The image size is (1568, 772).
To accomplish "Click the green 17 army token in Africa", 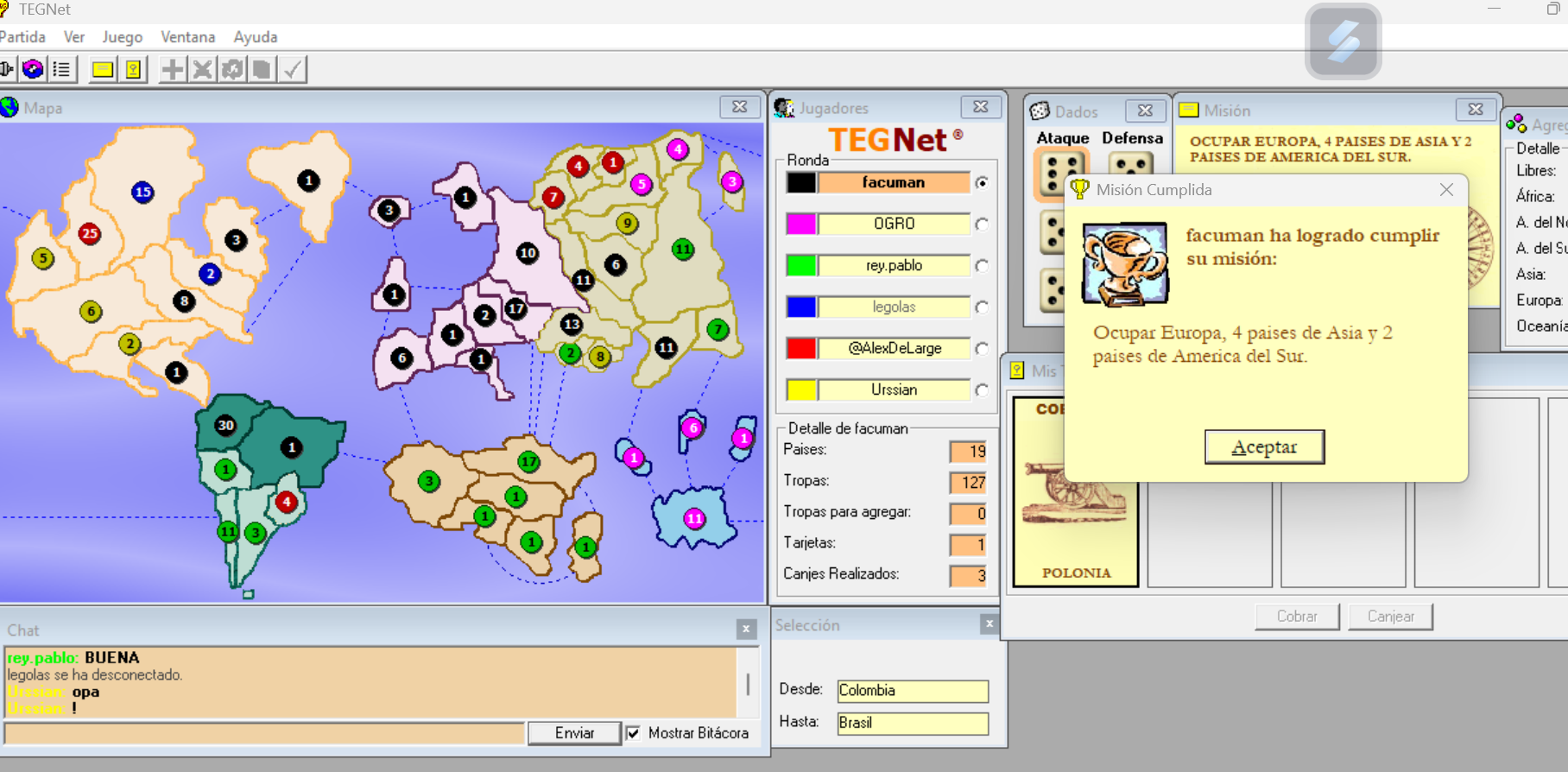I will [528, 462].
